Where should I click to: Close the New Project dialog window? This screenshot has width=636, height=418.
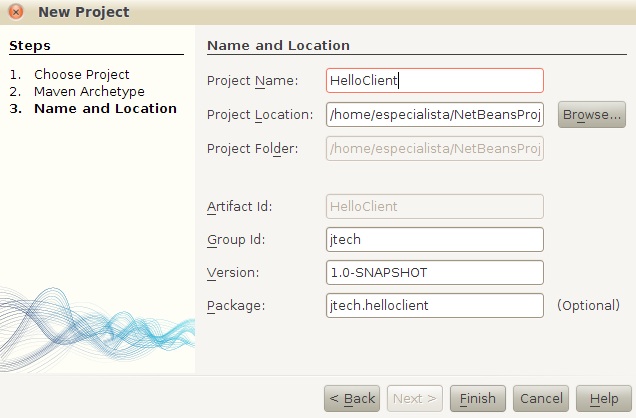tap(15, 13)
